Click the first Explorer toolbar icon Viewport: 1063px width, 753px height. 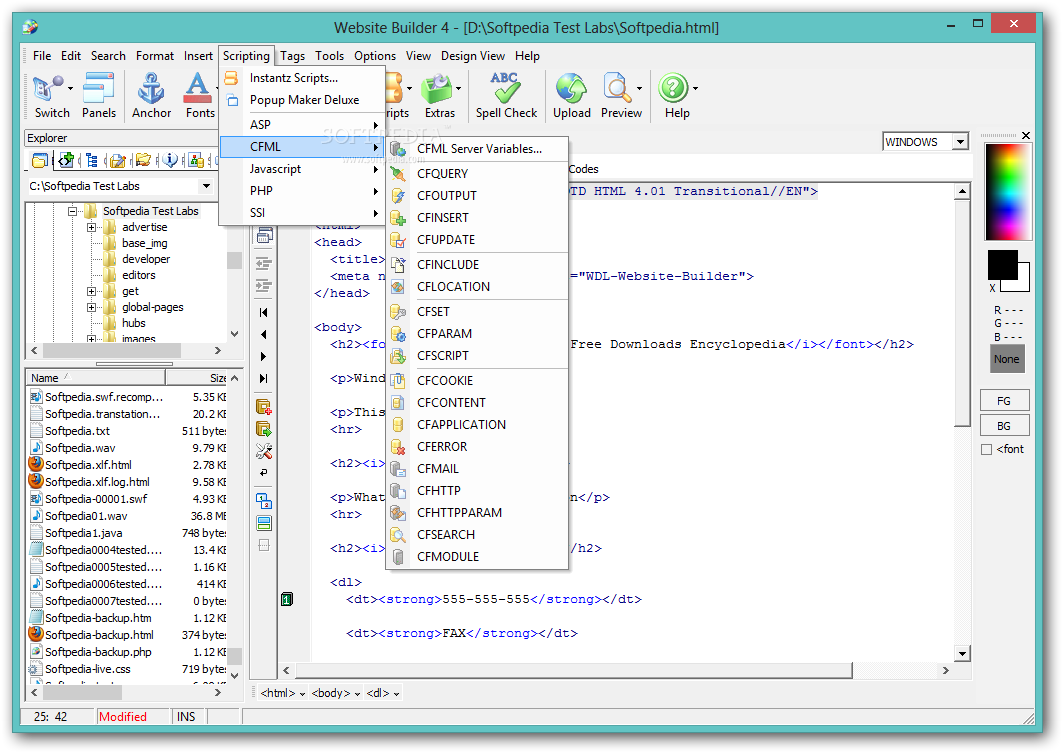(40, 161)
